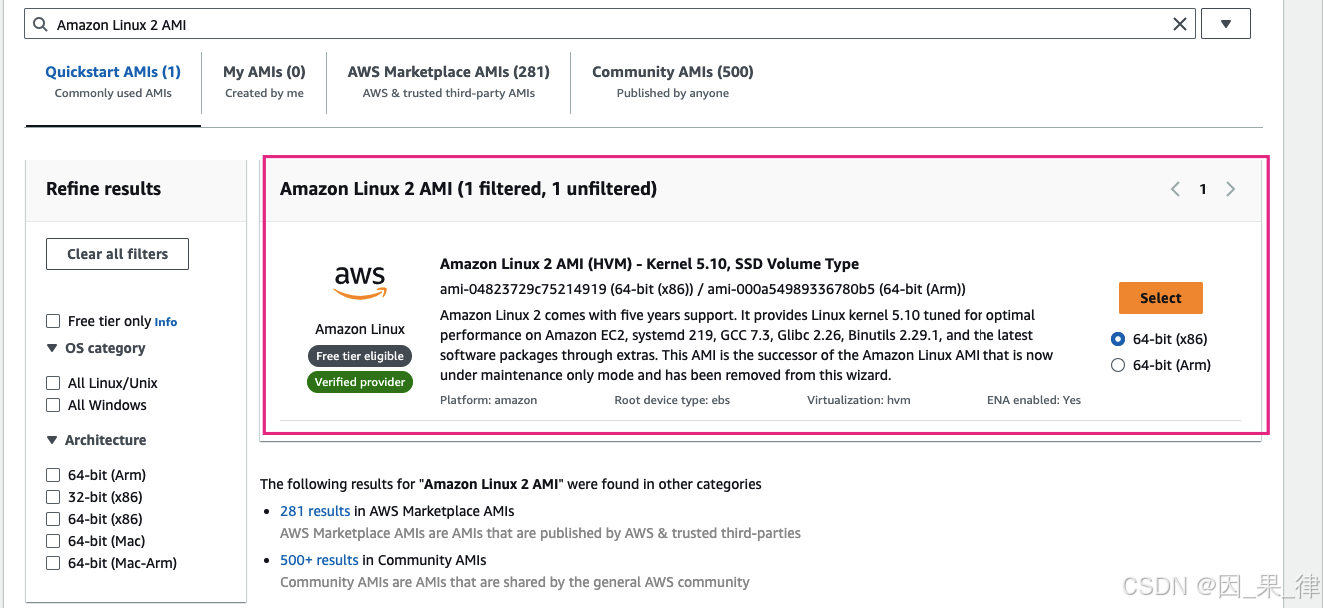Enable Free tier only checkbox
The height and width of the screenshot is (608, 1324).
[53, 321]
